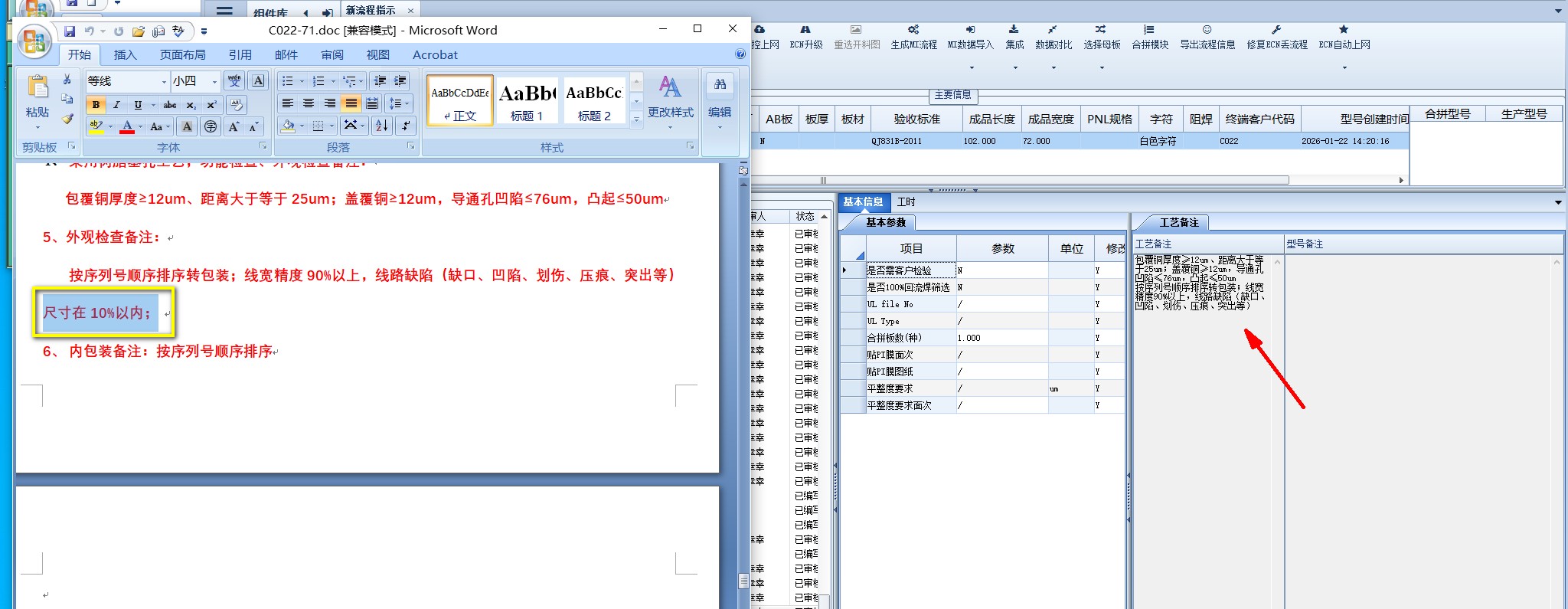Toggle justify alignment button

351,103
